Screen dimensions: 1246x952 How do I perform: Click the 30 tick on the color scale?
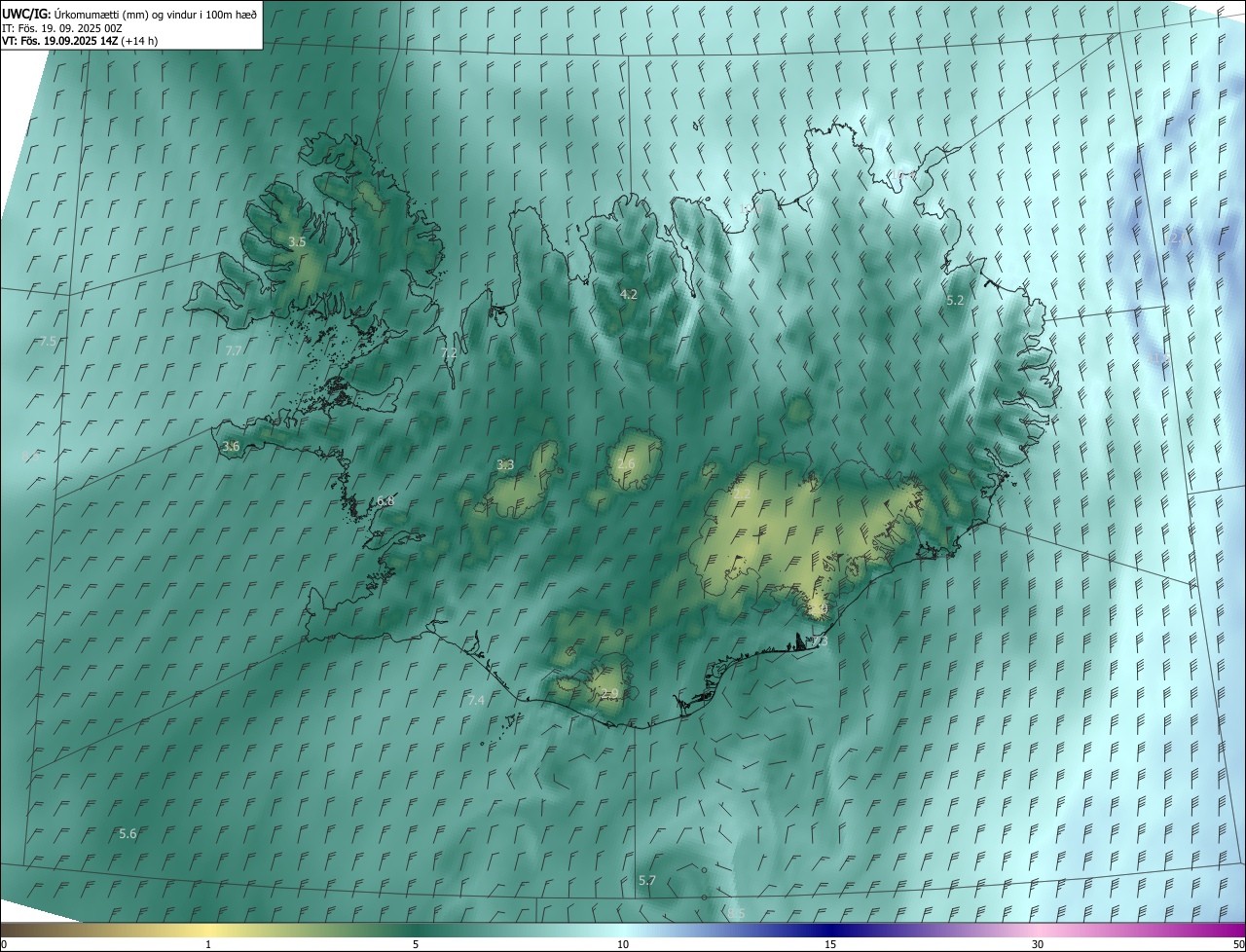[x=1038, y=945]
